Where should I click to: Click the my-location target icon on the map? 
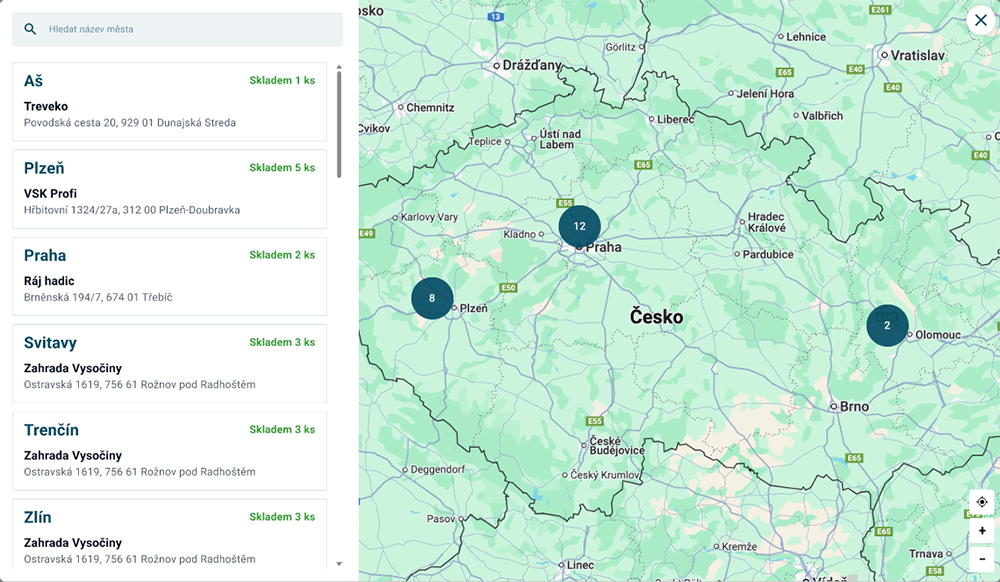click(983, 499)
